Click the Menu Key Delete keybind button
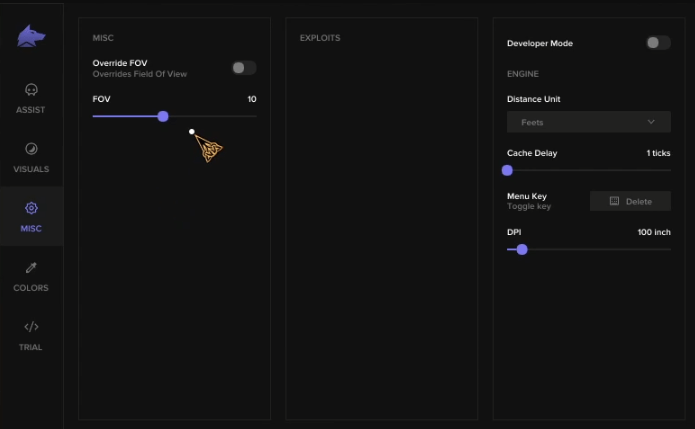 coord(630,201)
